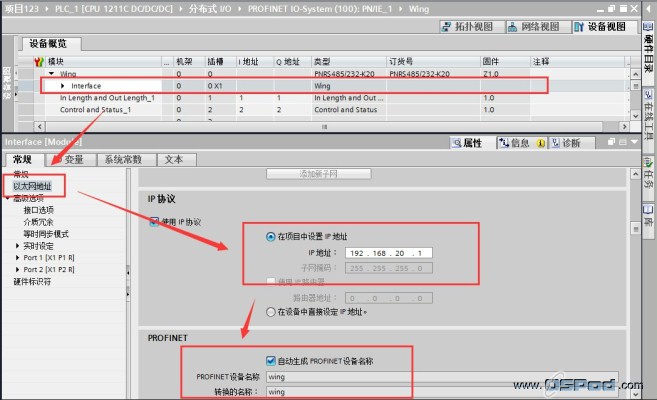Collapse the Wing module tree row
The width and height of the screenshot is (657, 400).
pyautogui.click(x=52, y=74)
